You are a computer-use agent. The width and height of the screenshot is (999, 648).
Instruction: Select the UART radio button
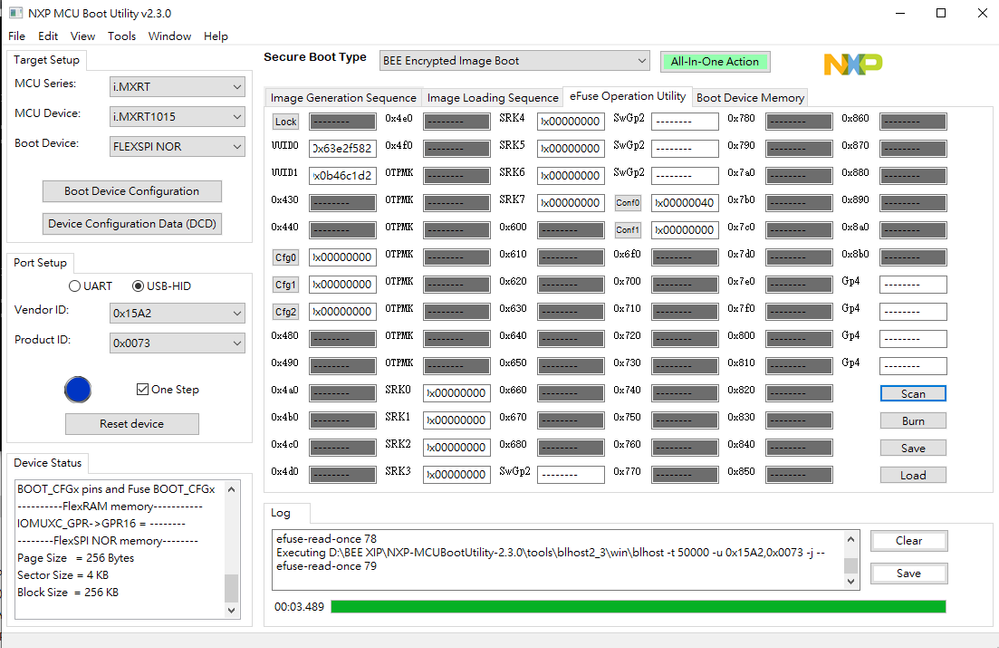point(75,286)
